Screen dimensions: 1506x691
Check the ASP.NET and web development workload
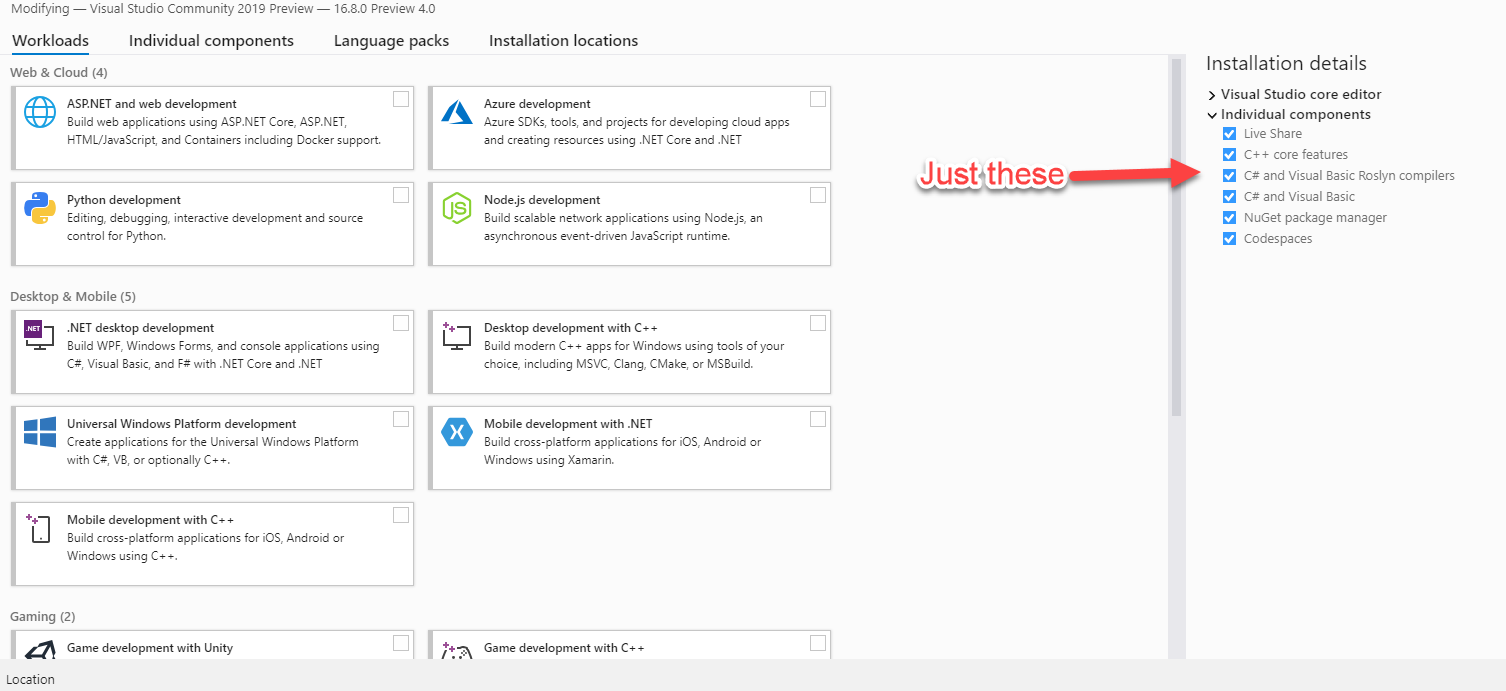(x=401, y=99)
